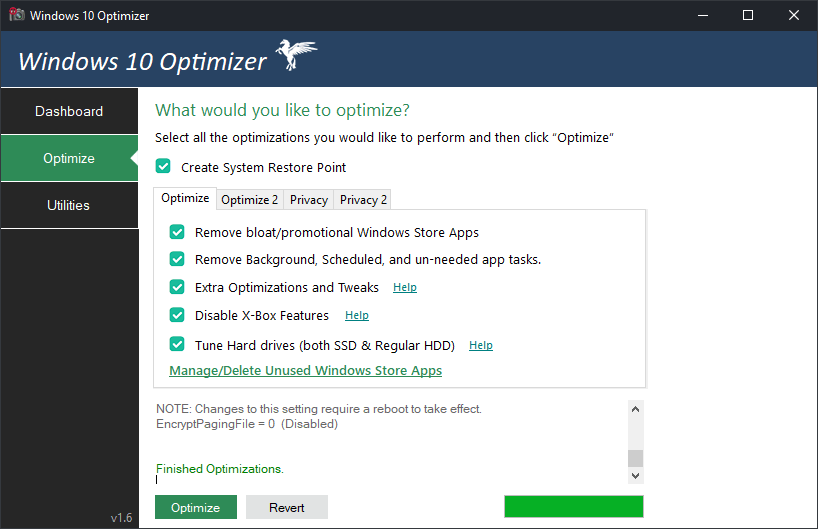Viewport: 821px width, 529px height.
Task: Select the first Optimize tab
Action: pos(185,198)
